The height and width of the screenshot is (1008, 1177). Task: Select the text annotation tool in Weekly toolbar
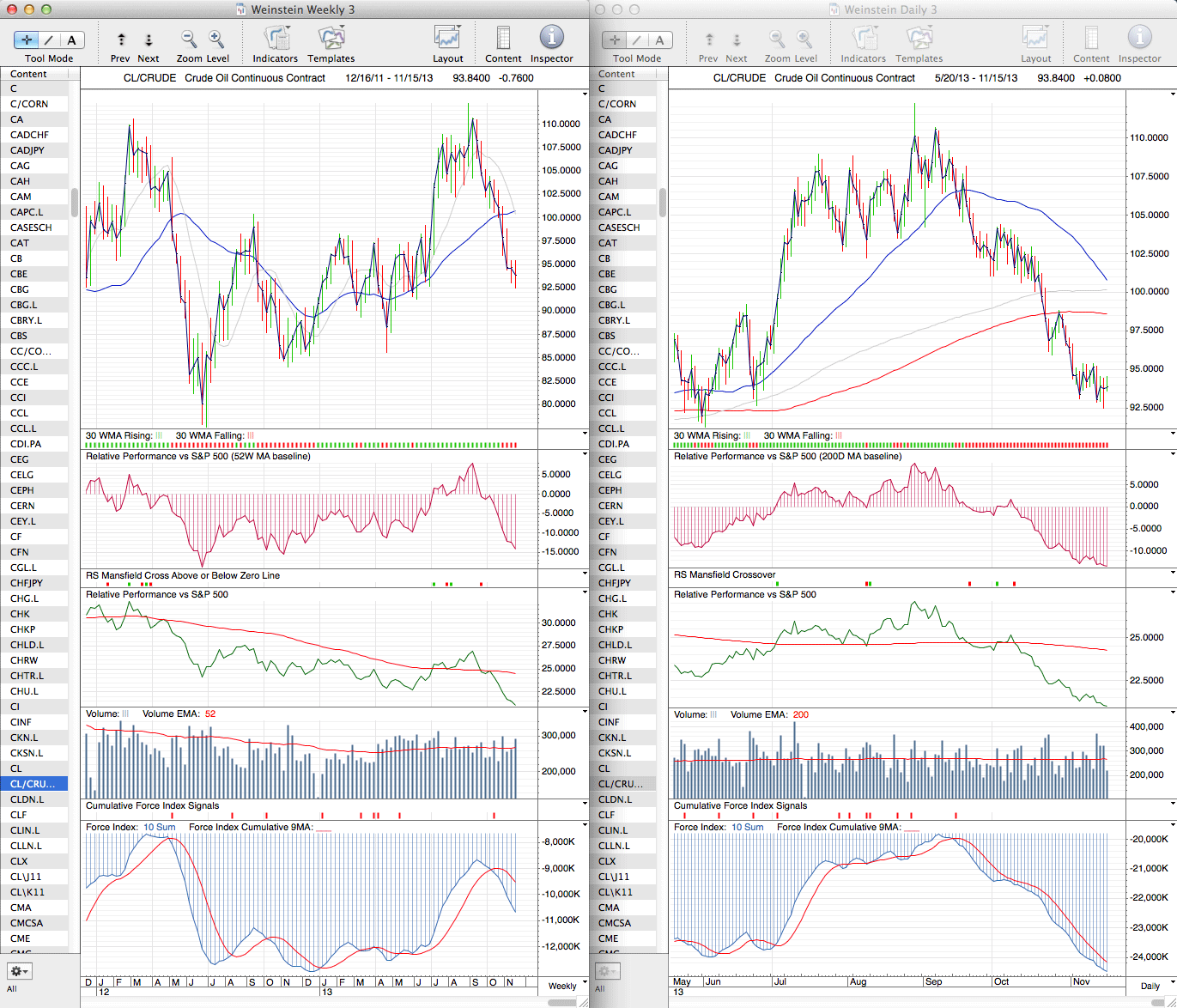pos(71,39)
